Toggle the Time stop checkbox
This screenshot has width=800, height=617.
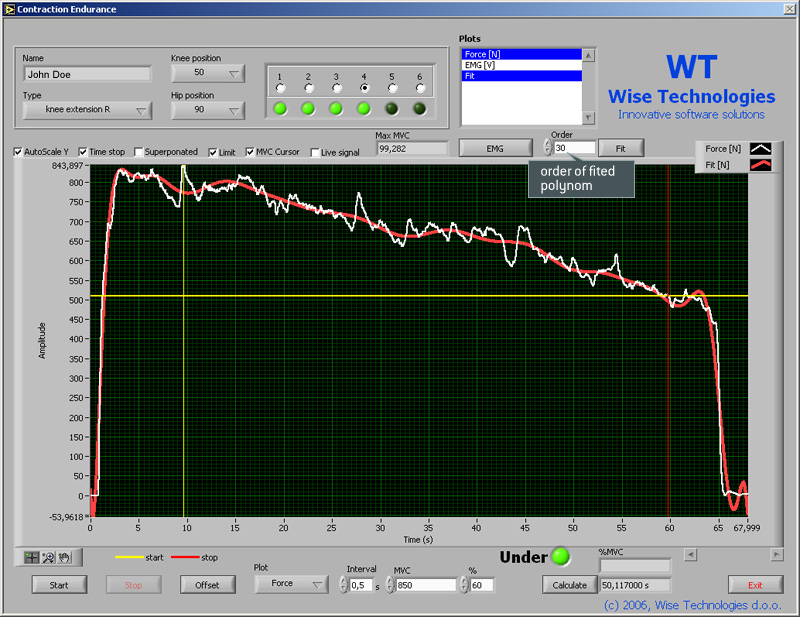coord(83,152)
